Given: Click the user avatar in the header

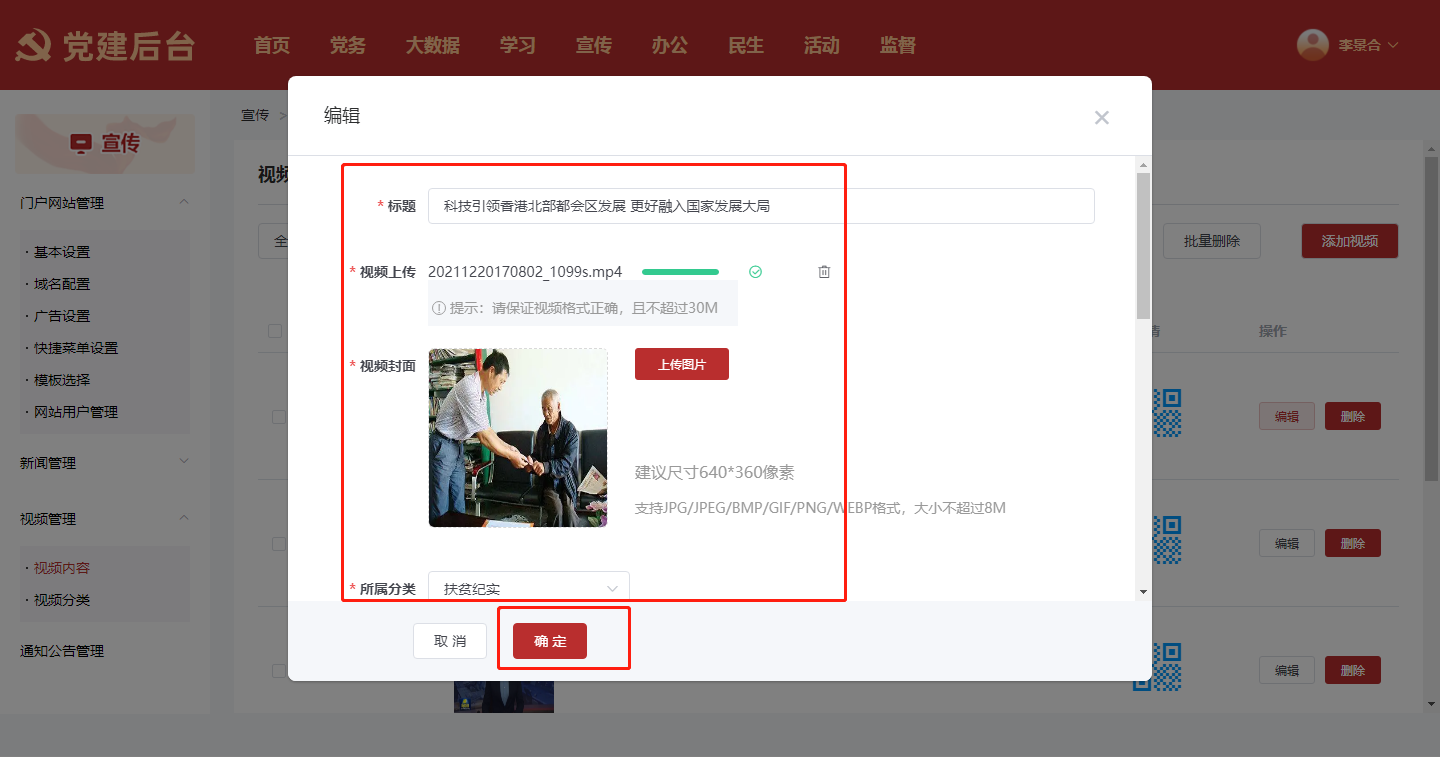Looking at the screenshot, I should coord(1312,45).
